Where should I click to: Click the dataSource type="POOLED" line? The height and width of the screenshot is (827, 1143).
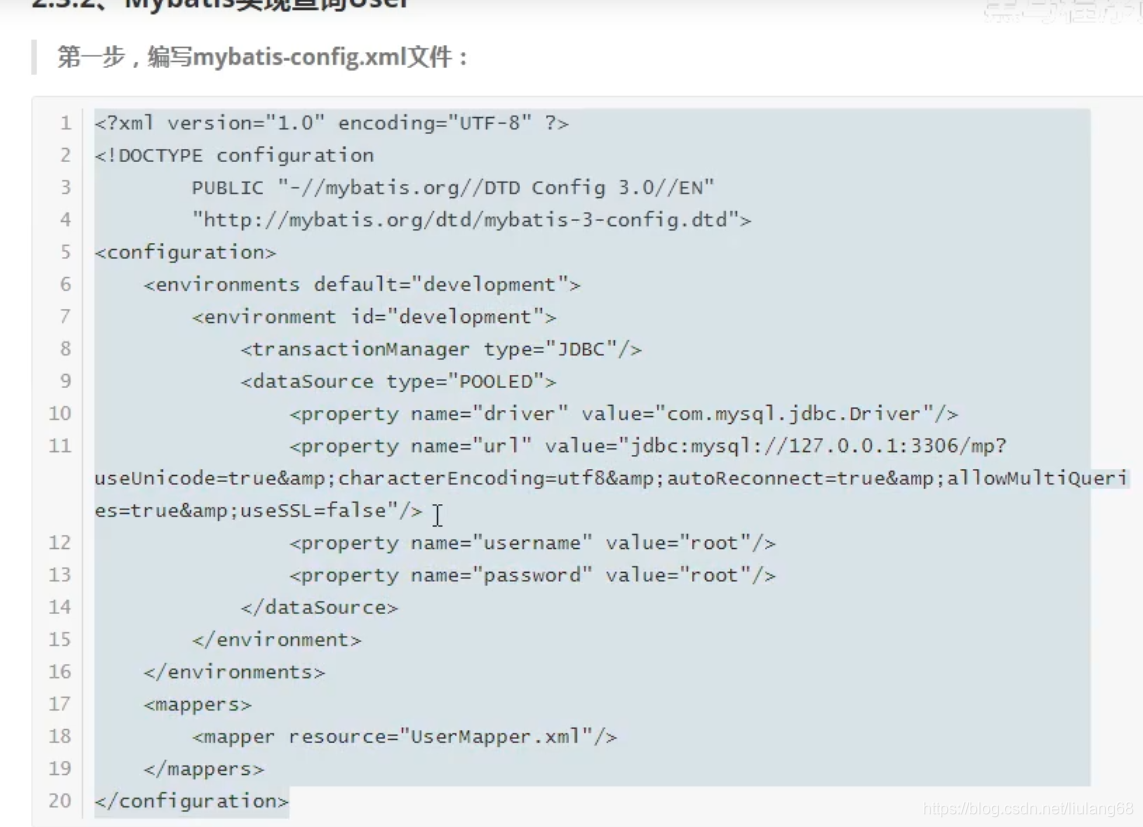pyautogui.click(x=398, y=381)
